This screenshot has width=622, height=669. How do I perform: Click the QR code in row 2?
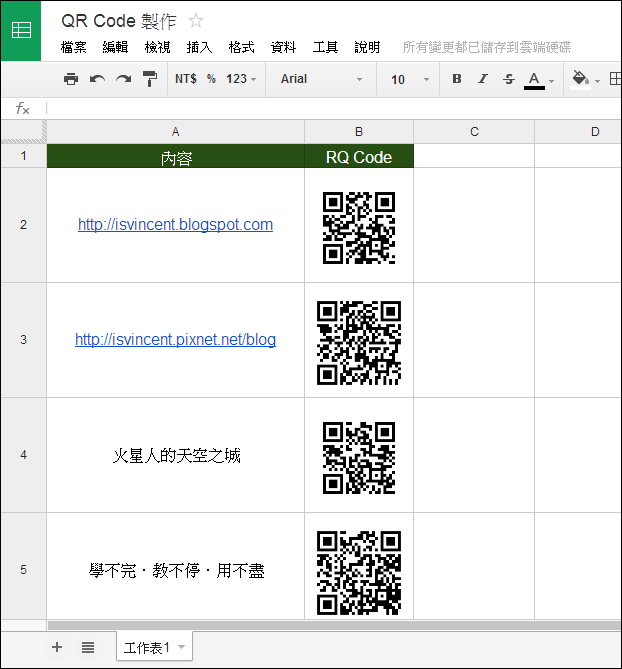pyautogui.click(x=359, y=228)
